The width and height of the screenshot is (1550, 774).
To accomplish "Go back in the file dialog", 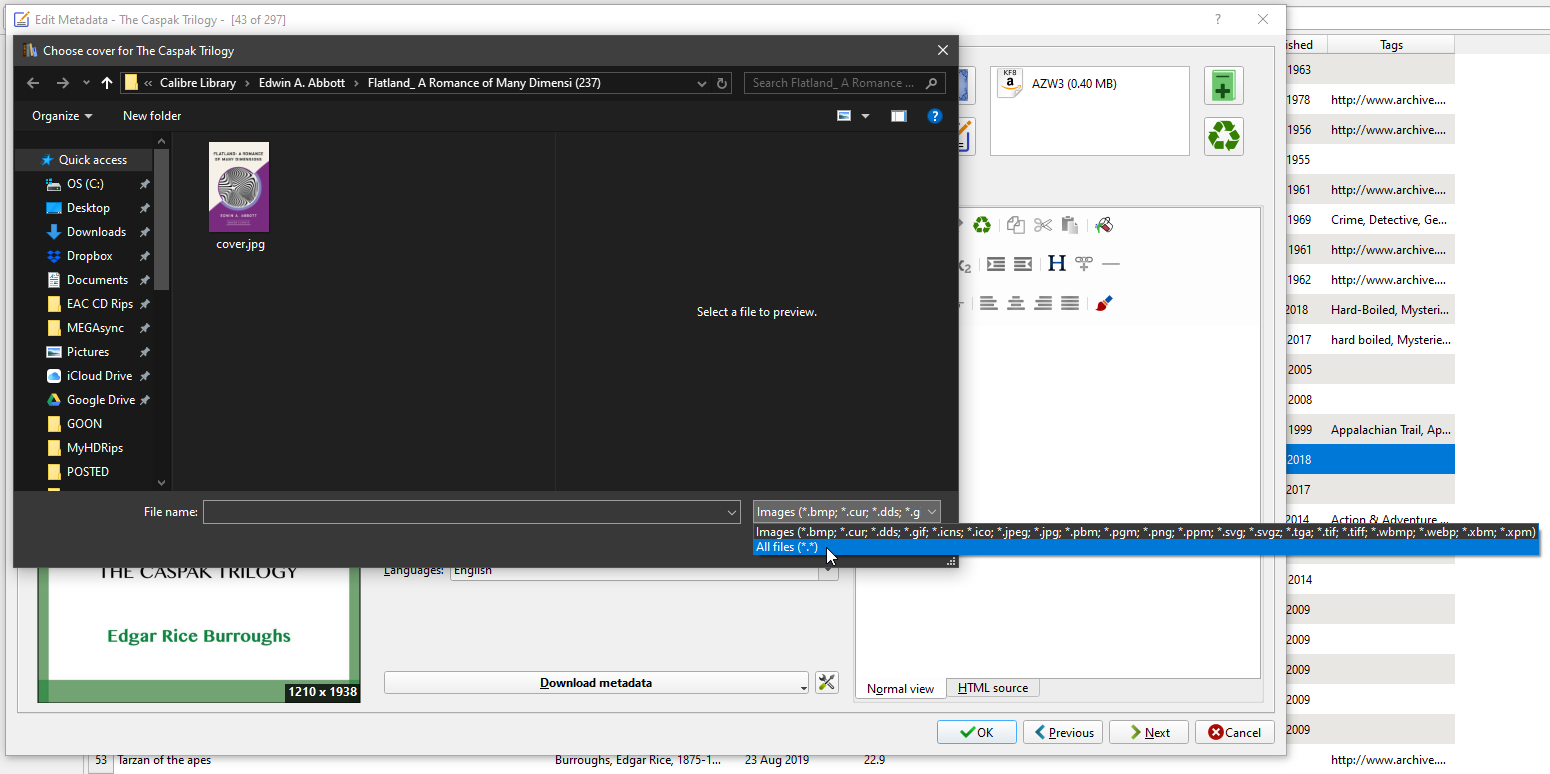I will pyautogui.click(x=33, y=83).
